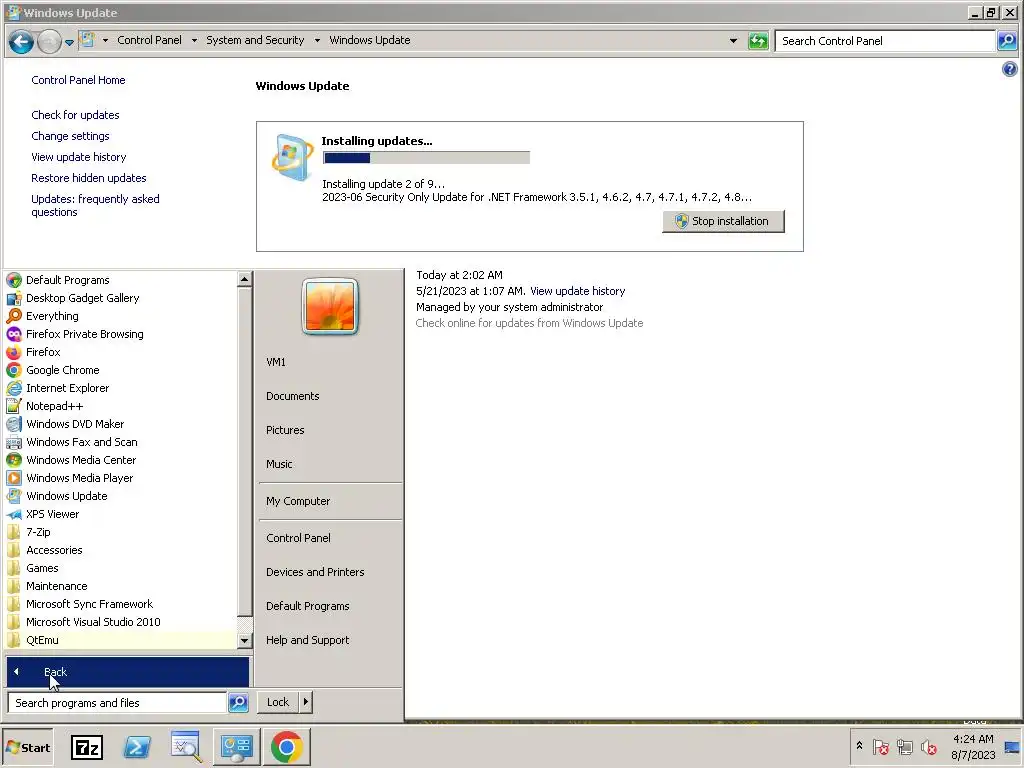This screenshot has height=768, width=1024.
Task: Open address bar history dropdown
Action: tap(733, 41)
